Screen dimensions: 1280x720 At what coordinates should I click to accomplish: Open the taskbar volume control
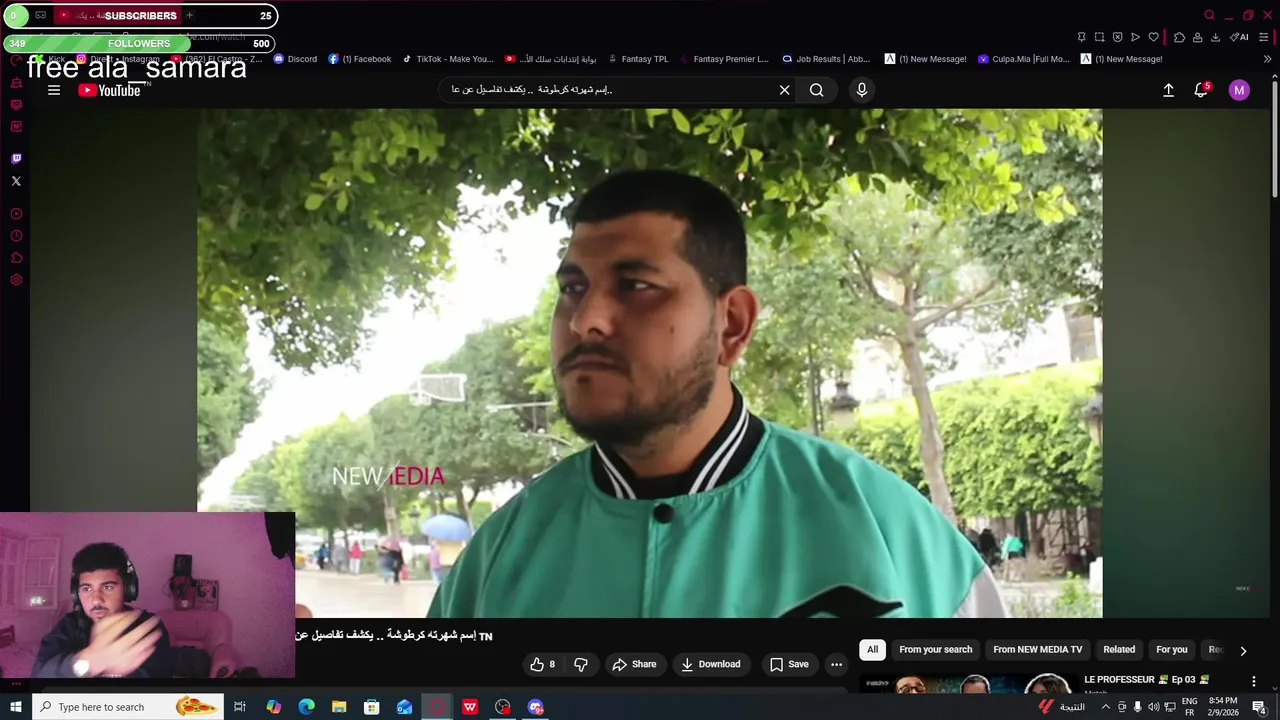coord(1153,707)
